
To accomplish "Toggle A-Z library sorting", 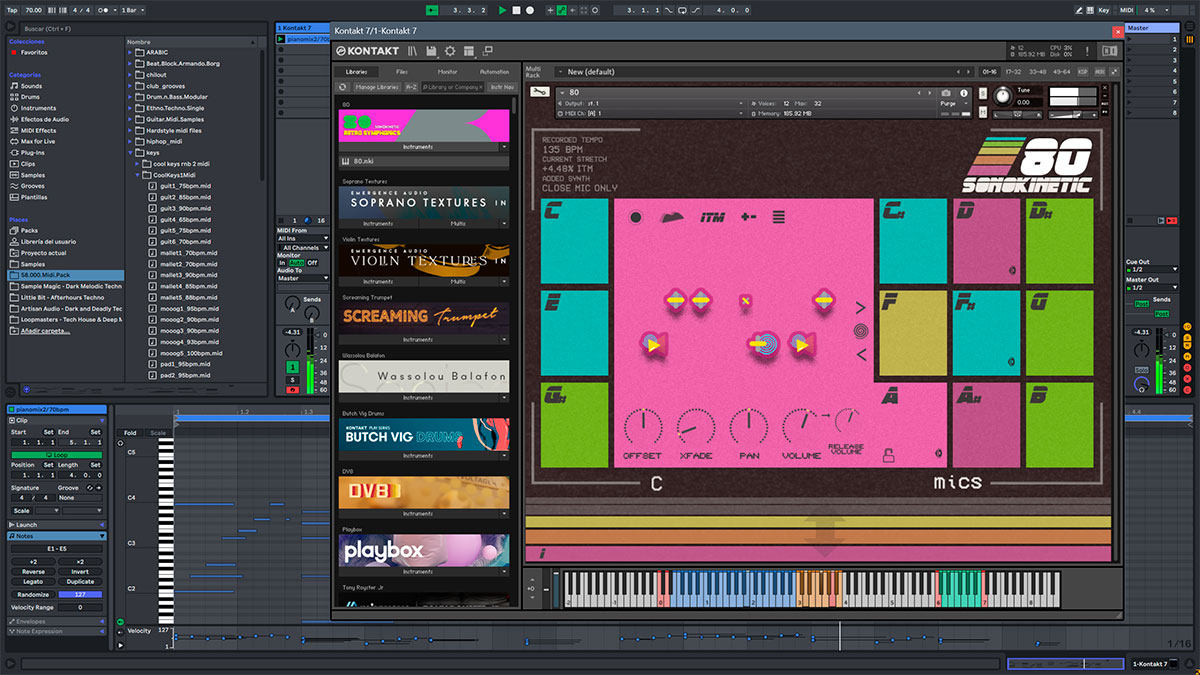I will [410, 87].
